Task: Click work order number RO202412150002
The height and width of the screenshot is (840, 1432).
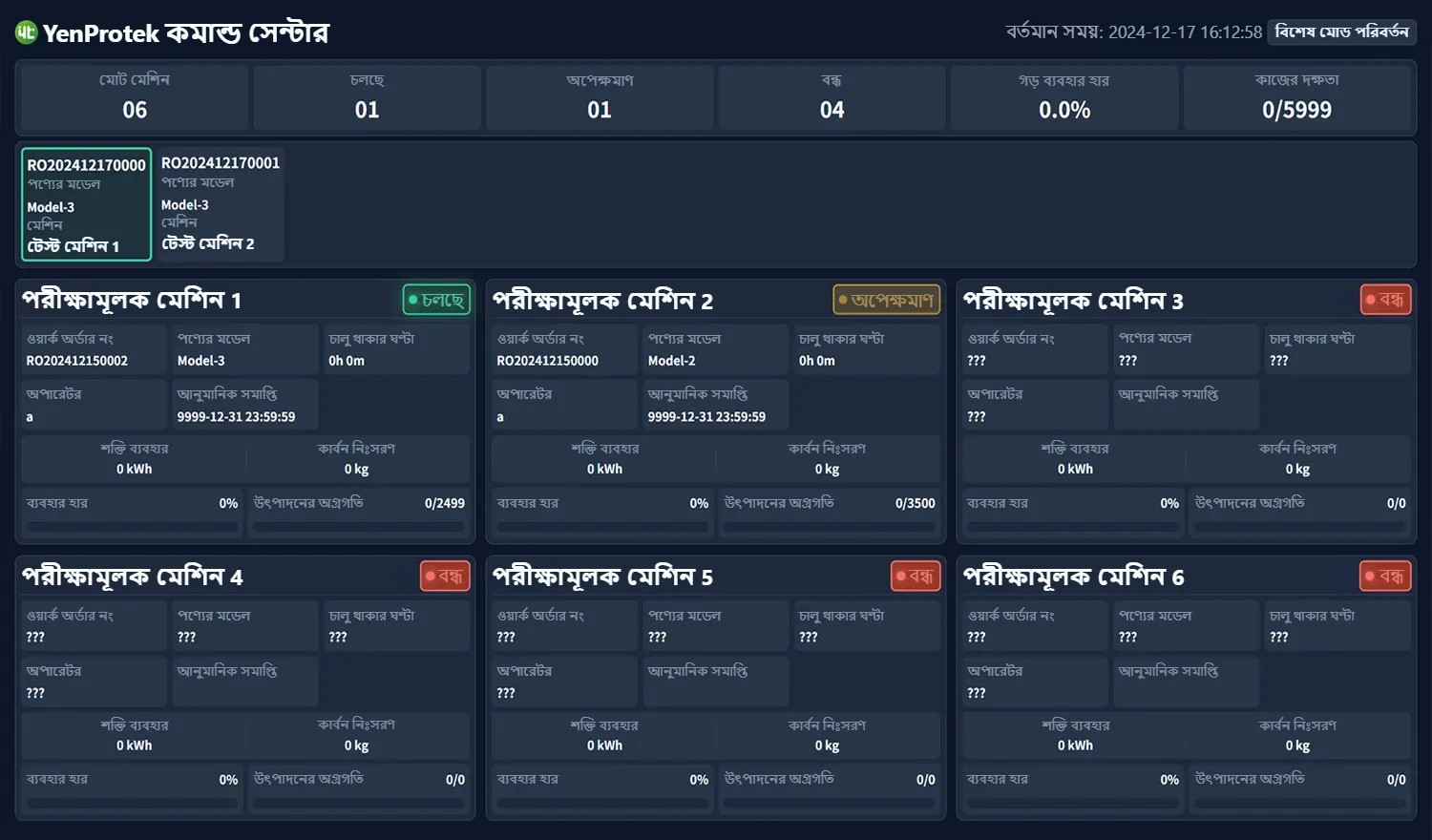Action: pos(77,361)
